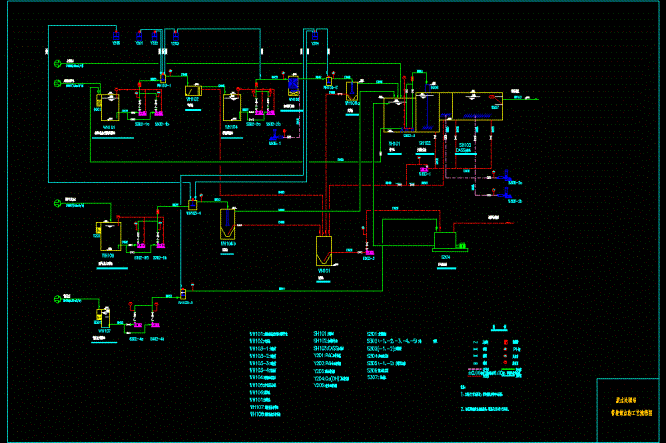Select legend entry Y202:PAM

pos(327,363)
